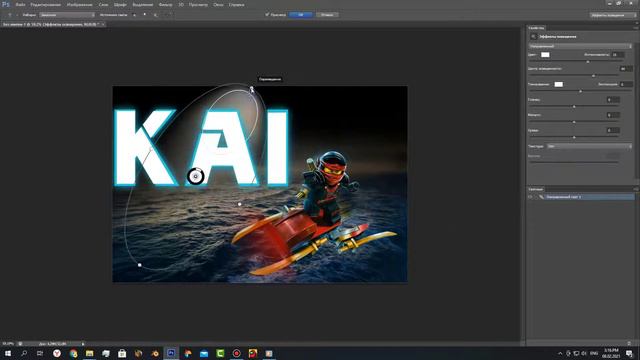Click the system clock on the taskbar
The width and height of the screenshot is (640, 360).
coord(611,353)
